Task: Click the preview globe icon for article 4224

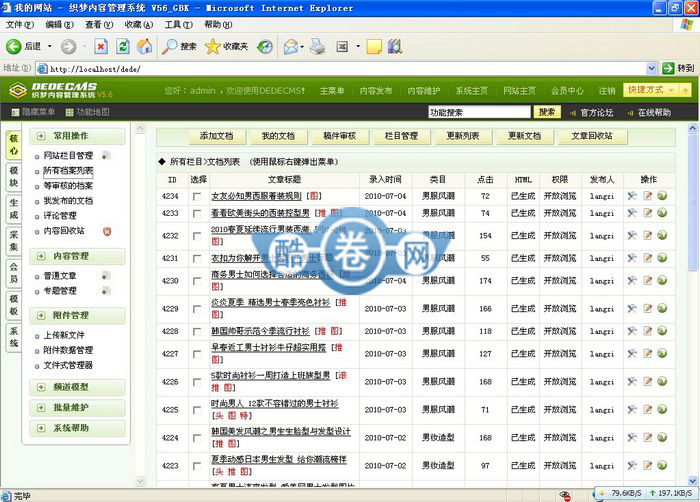Action: coord(662,437)
